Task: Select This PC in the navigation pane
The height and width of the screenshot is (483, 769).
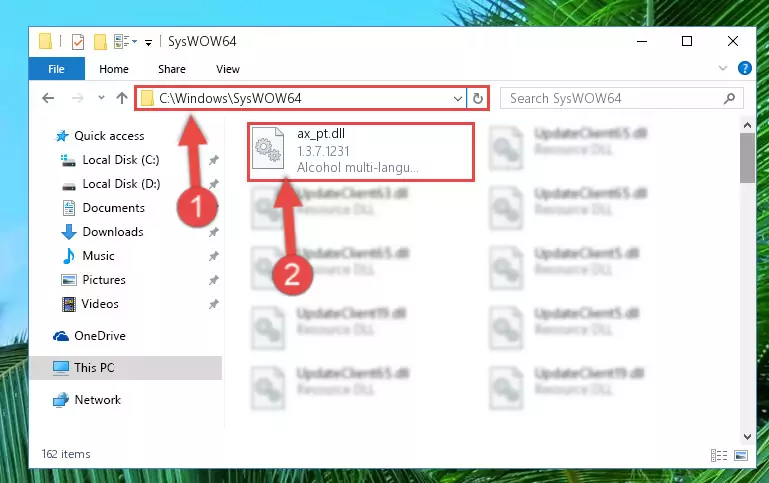Action: click(94, 368)
